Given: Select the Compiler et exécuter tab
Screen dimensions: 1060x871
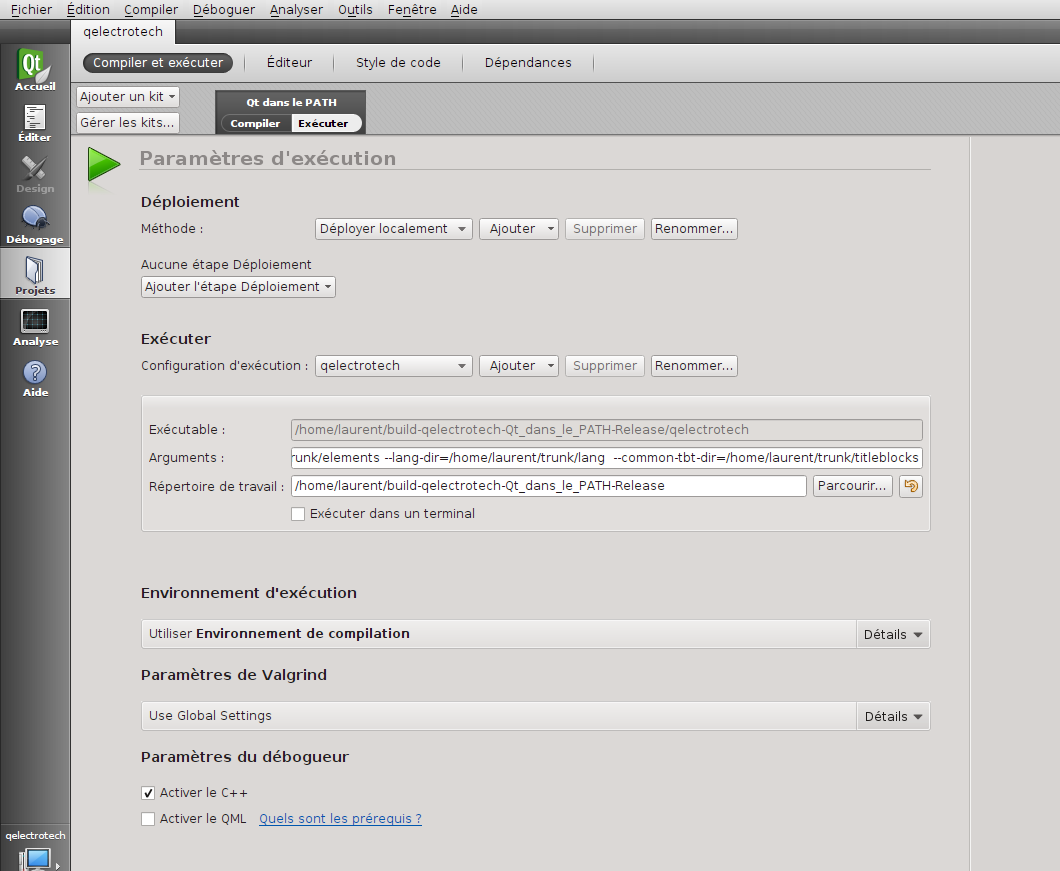Looking at the screenshot, I should (158, 63).
